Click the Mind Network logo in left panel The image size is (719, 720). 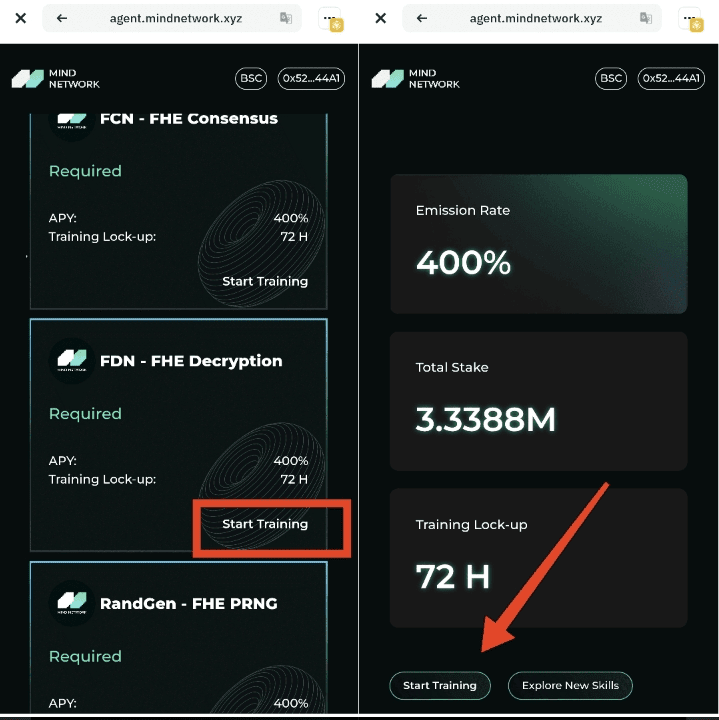[56, 79]
